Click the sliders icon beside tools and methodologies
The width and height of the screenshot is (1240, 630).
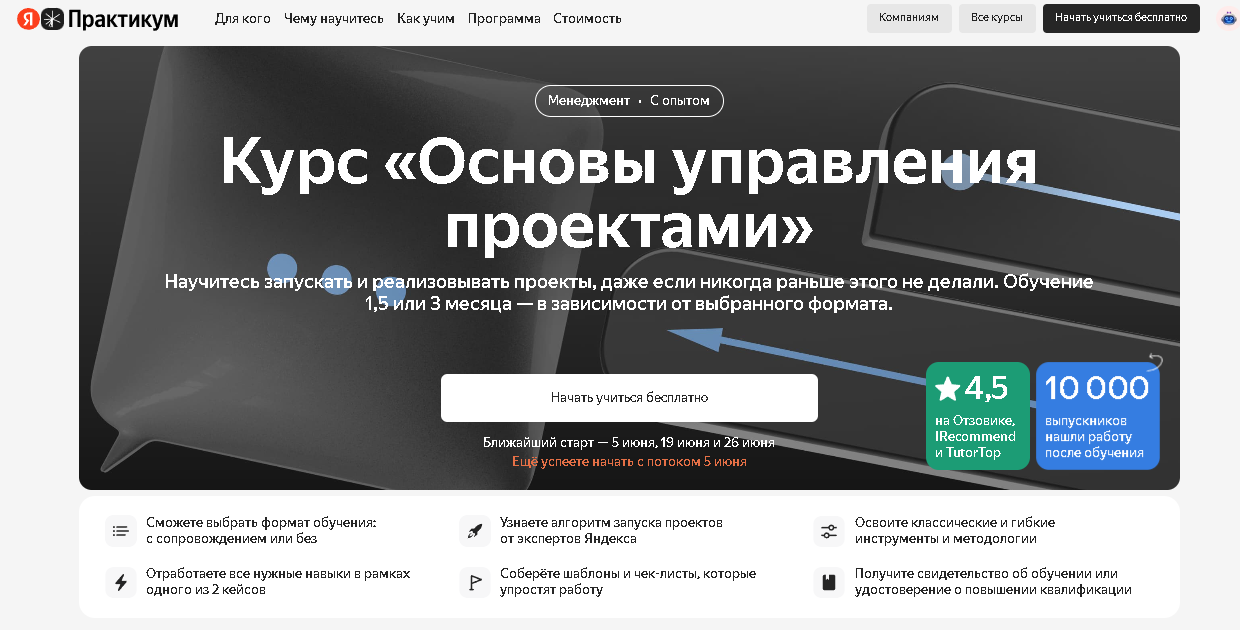(x=829, y=531)
